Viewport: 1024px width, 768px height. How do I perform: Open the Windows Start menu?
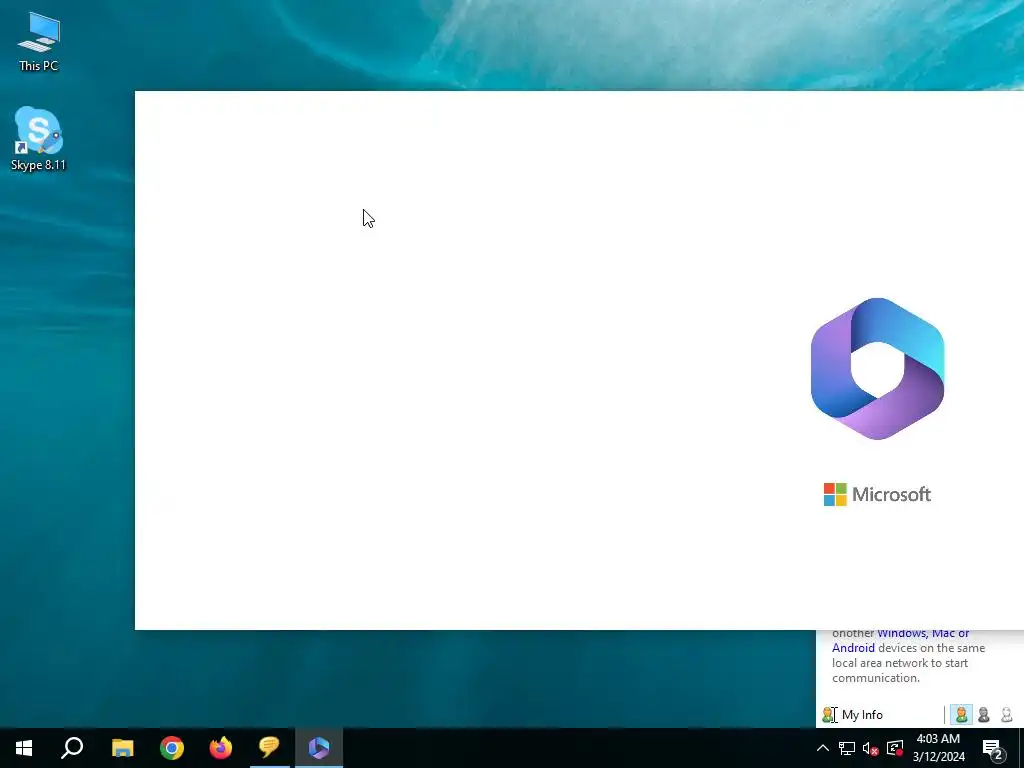(24, 748)
